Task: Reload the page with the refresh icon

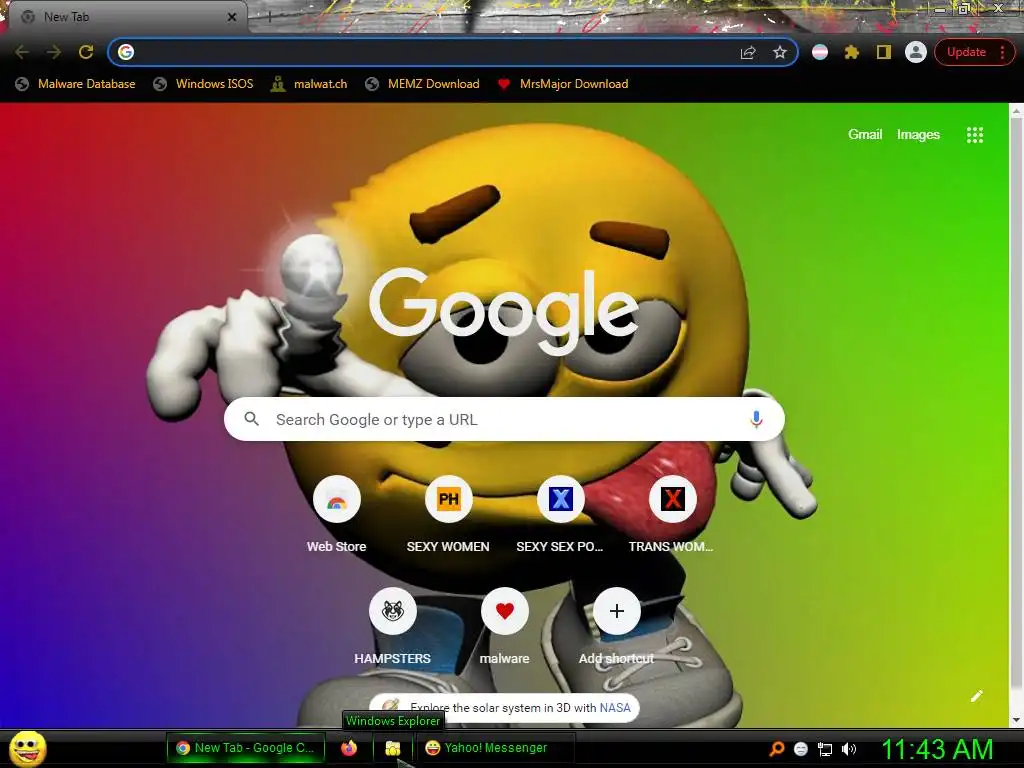Action: pyautogui.click(x=86, y=52)
